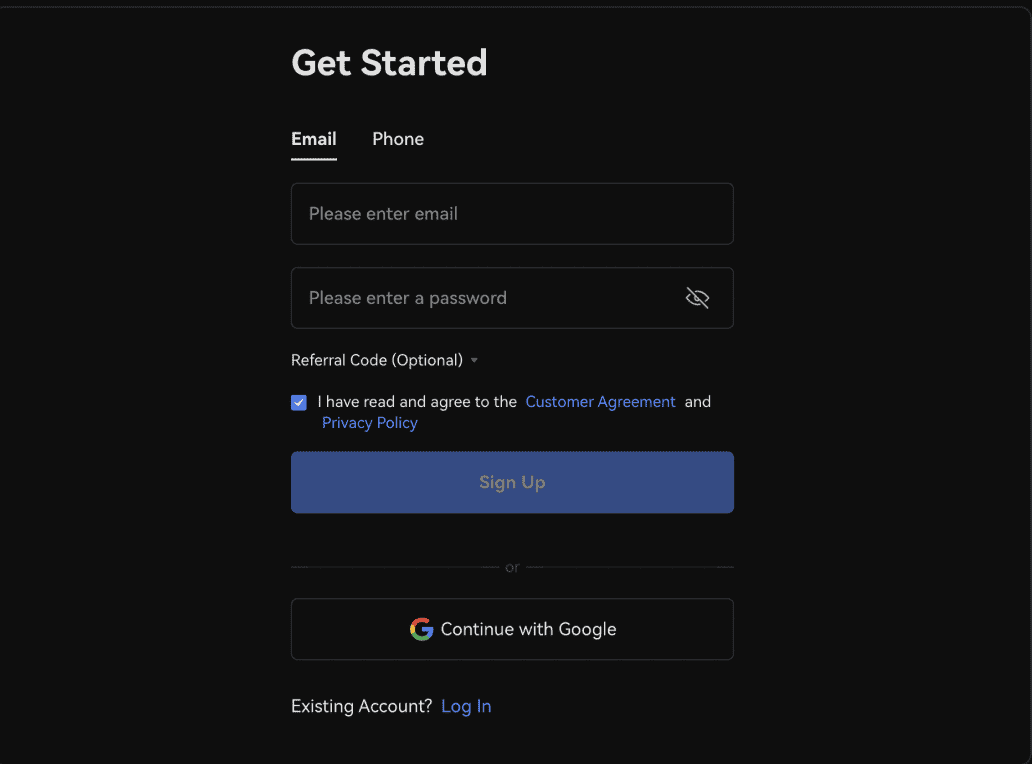This screenshot has height=764, width=1032.
Task: Click 'Existing Account?' label text
Action: point(361,706)
